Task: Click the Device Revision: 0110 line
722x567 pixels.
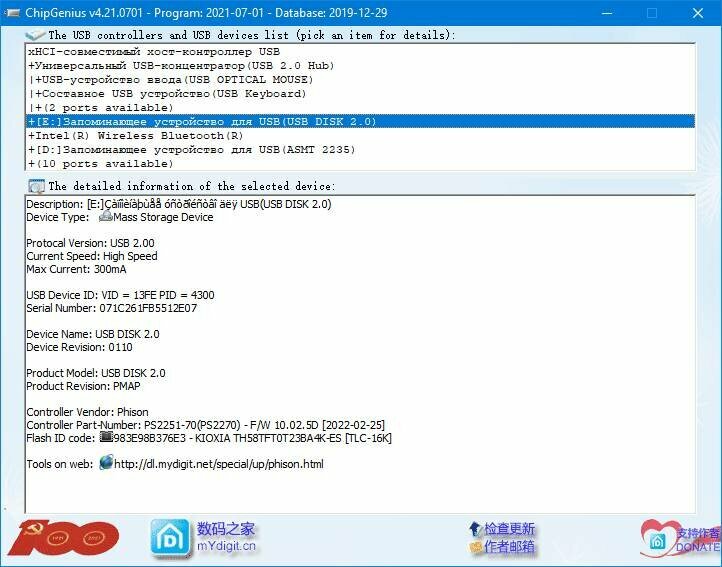Action: [79, 347]
